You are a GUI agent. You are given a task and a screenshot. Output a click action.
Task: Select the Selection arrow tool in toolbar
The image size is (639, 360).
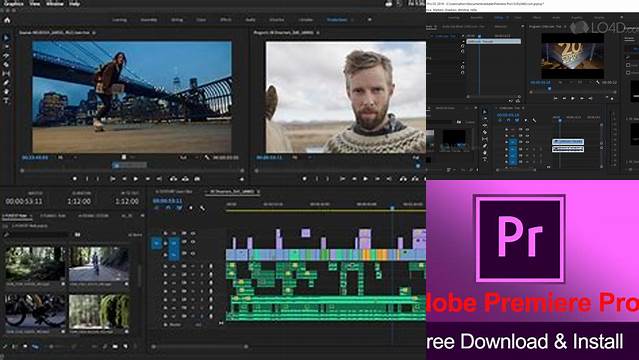6,38
